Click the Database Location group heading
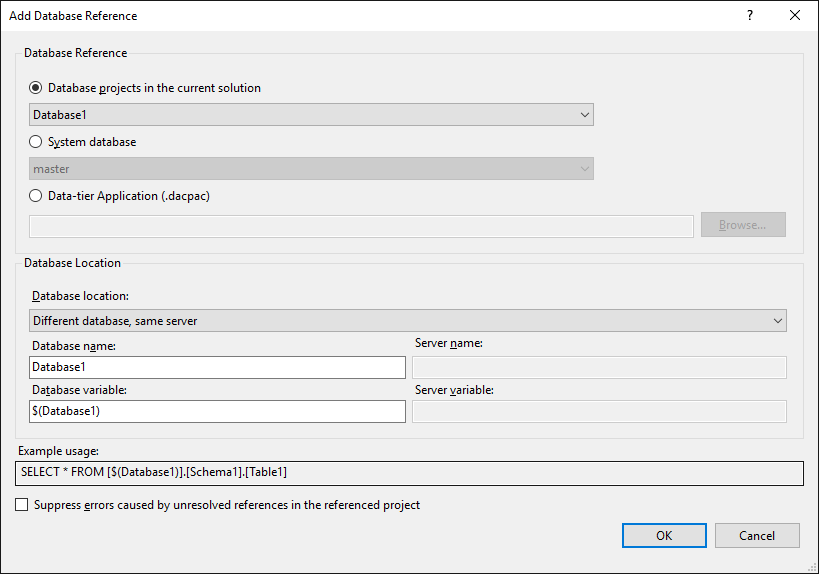This screenshot has width=819, height=574. tap(72, 263)
